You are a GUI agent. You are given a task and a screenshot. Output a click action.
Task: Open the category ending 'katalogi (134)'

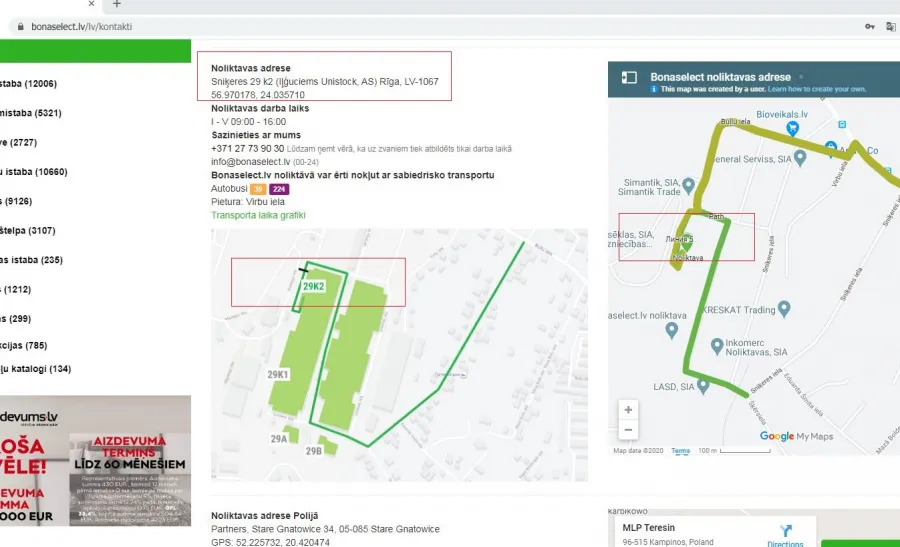(36, 369)
